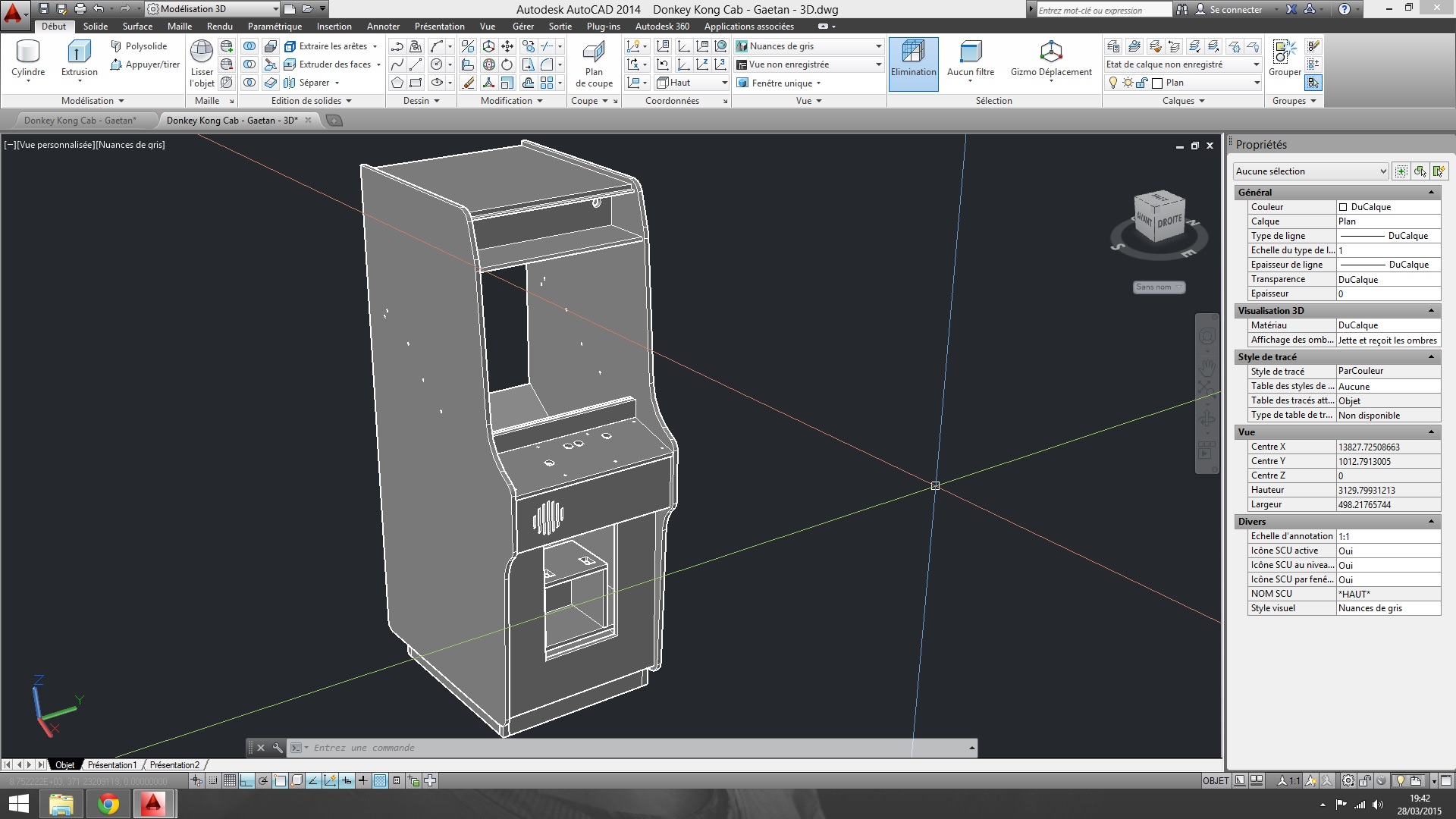Toggle layer lock icon for Plan
This screenshot has height=819, width=1456.
coord(1141,83)
